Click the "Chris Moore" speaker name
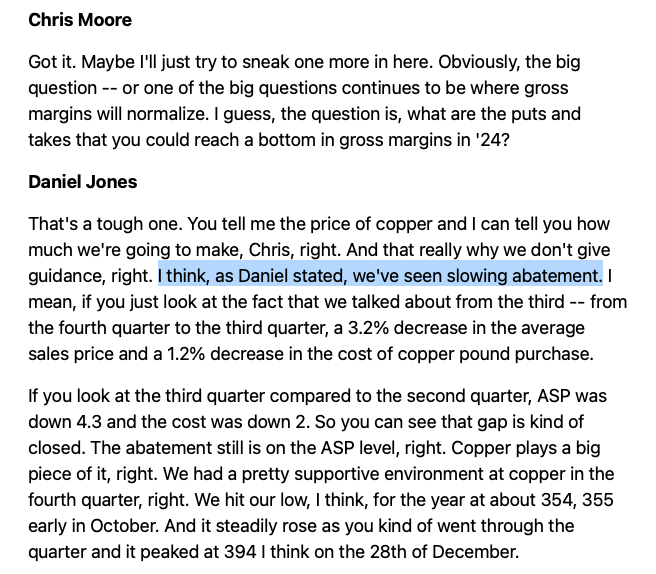 pyautogui.click(x=80, y=20)
